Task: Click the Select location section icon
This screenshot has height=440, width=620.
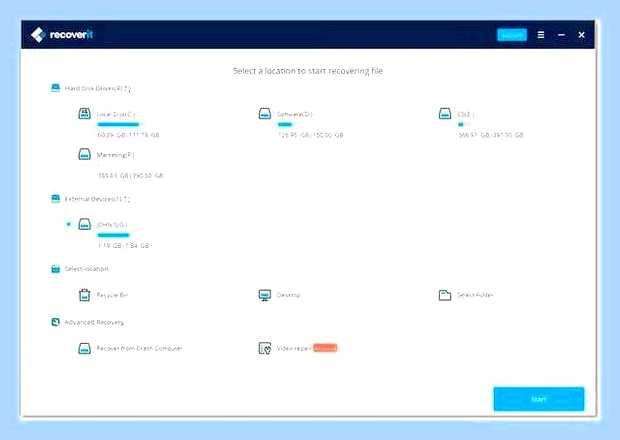Action: (x=55, y=269)
